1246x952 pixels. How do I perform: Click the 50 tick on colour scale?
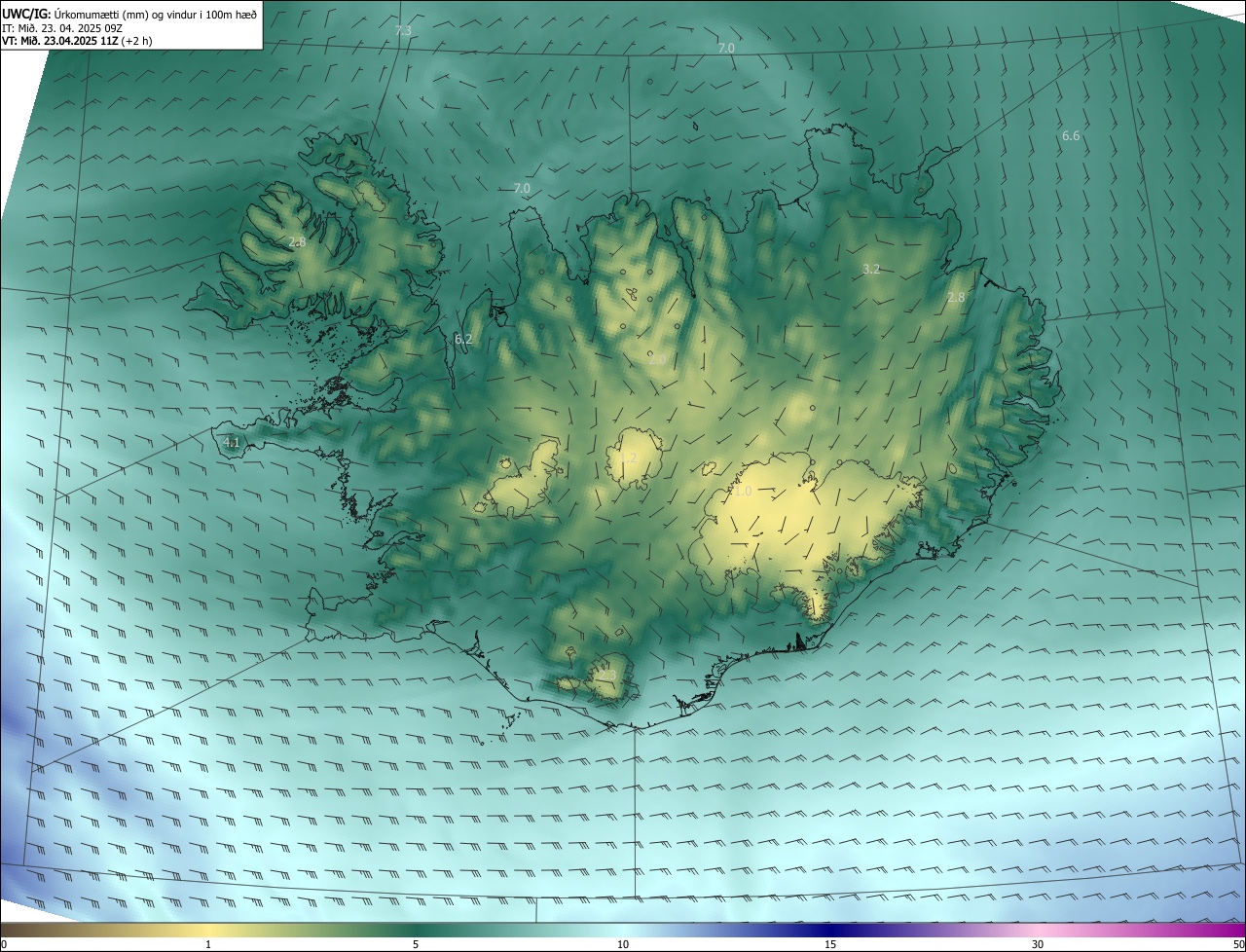tap(1238, 944)
